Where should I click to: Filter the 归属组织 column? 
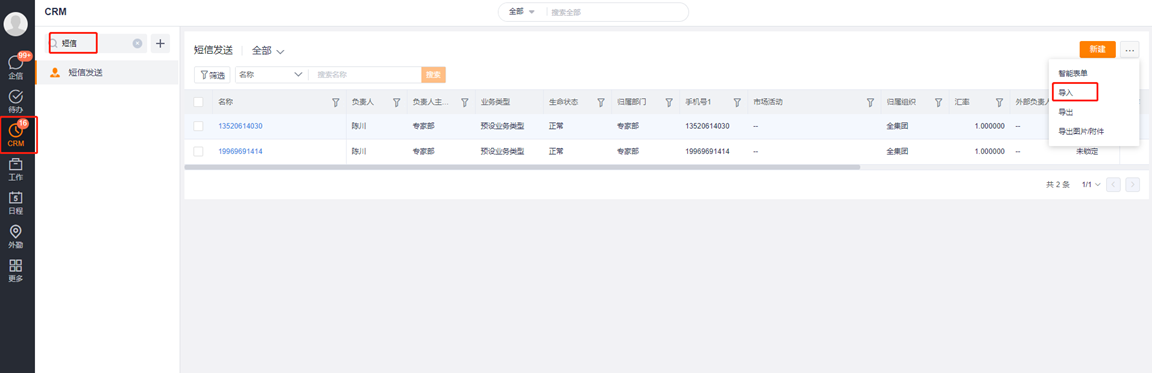tap(938, 102)
